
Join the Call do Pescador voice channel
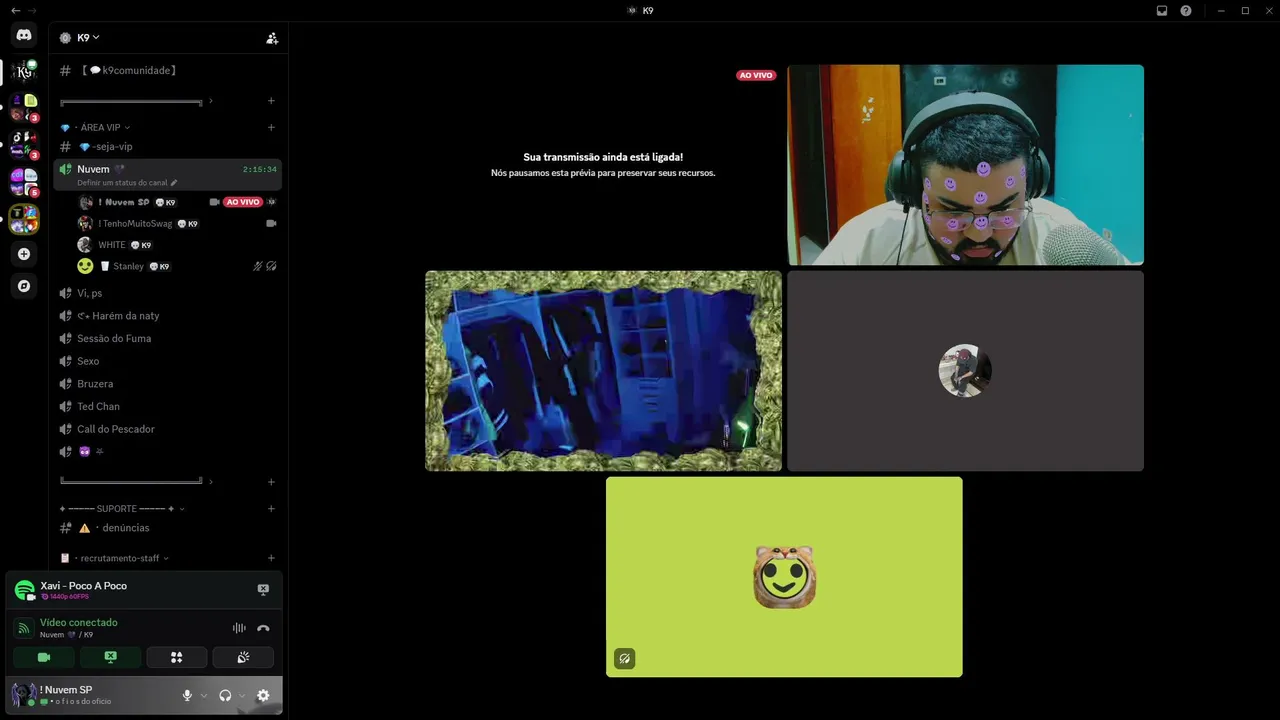pos(168,430)
